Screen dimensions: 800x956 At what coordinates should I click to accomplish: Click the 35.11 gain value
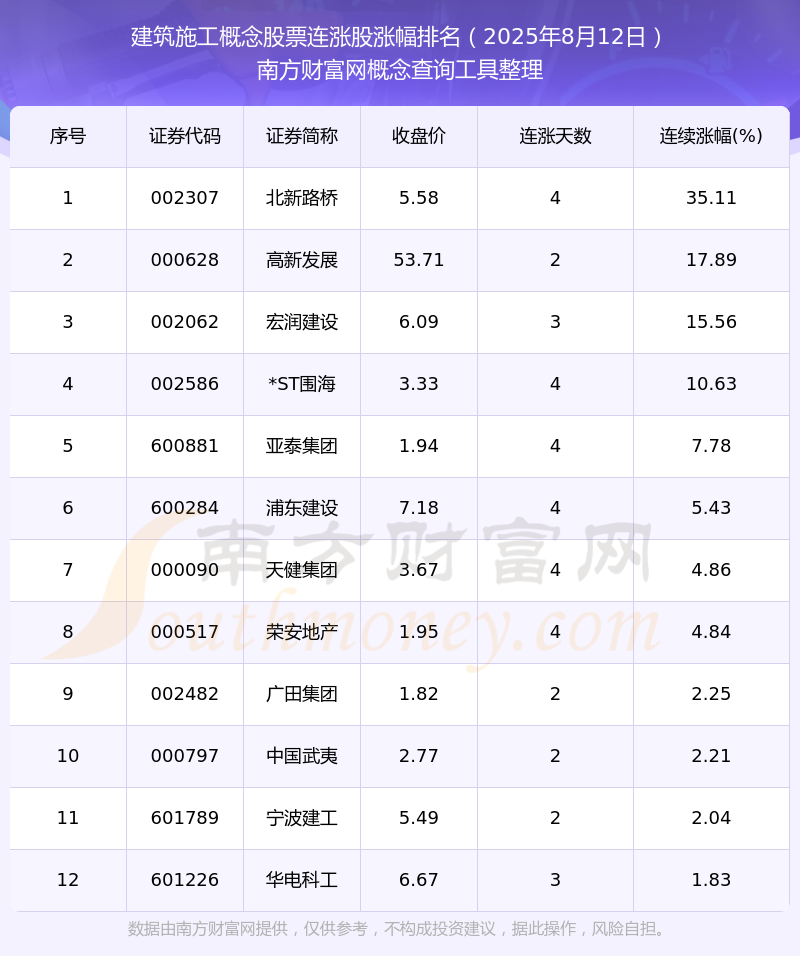coord(711,198)
